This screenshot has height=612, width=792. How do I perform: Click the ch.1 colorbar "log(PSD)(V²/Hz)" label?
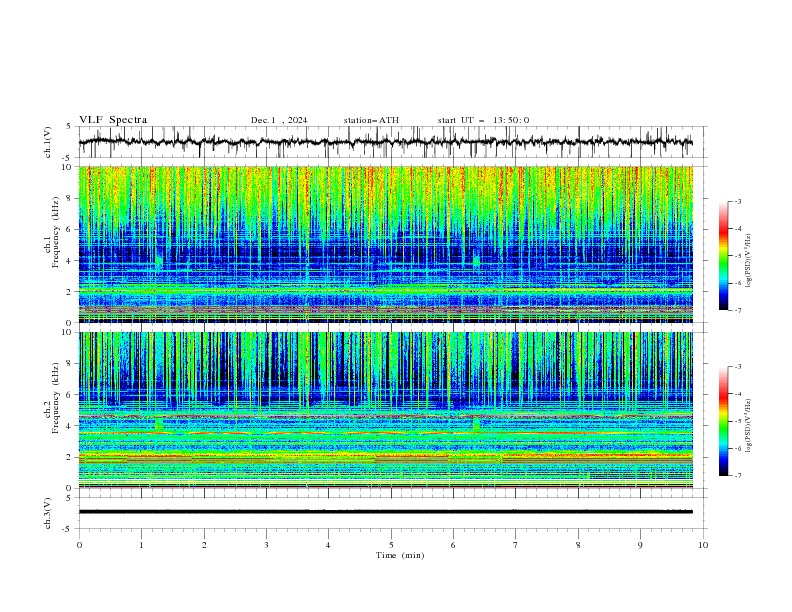point(749,261)
